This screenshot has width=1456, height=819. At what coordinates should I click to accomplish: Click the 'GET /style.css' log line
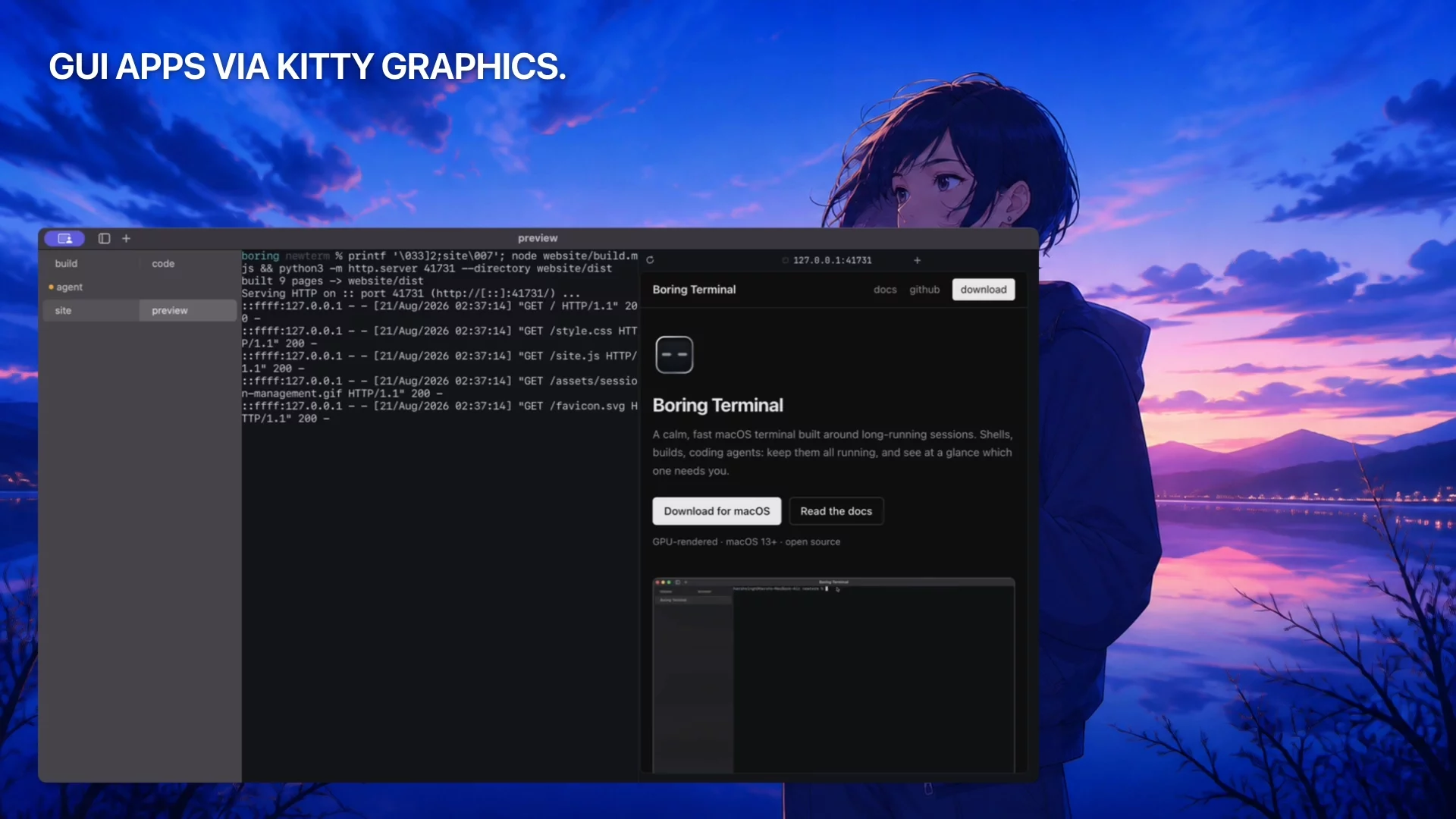pos(440,337)
